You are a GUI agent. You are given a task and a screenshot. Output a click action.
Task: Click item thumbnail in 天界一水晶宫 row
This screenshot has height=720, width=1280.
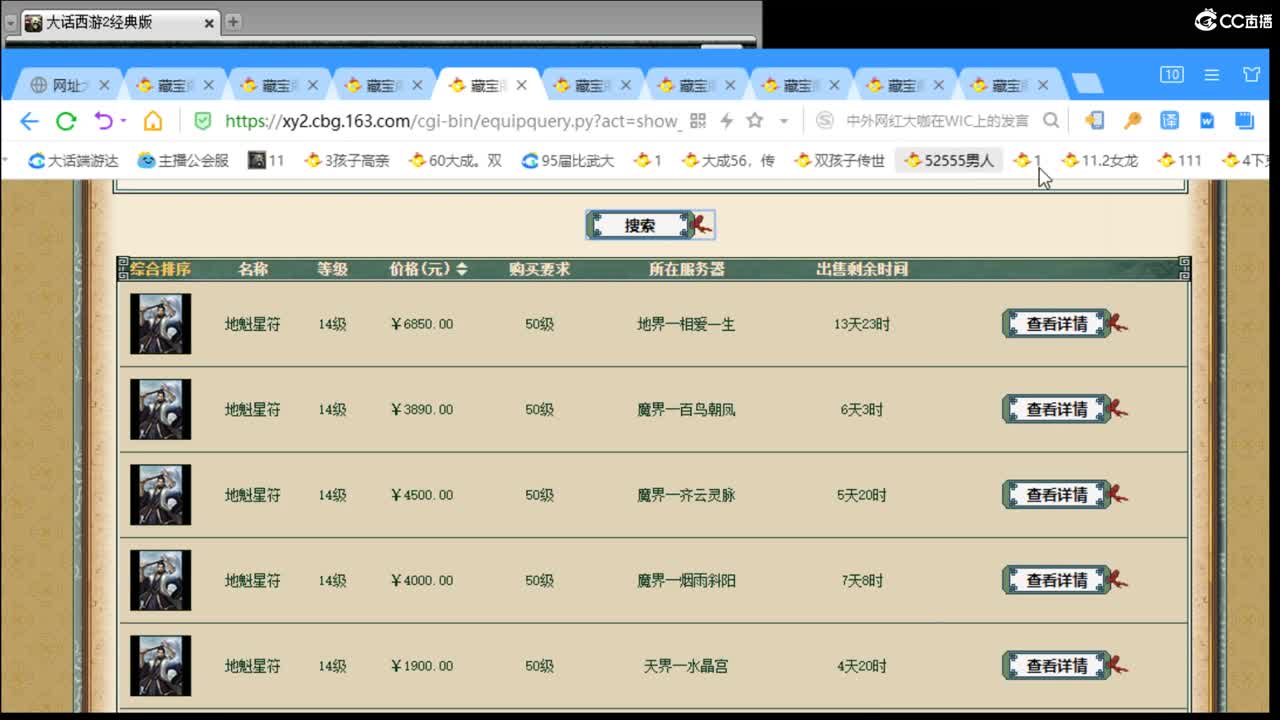tap(160, 666)
